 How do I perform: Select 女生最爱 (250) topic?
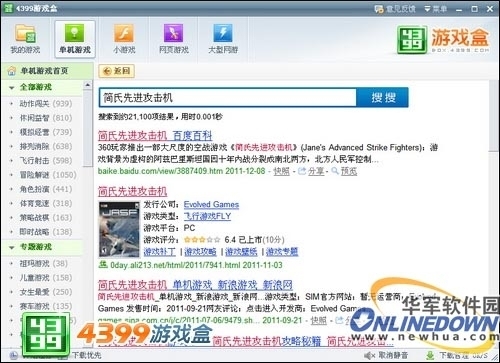(x=46, y=292)
